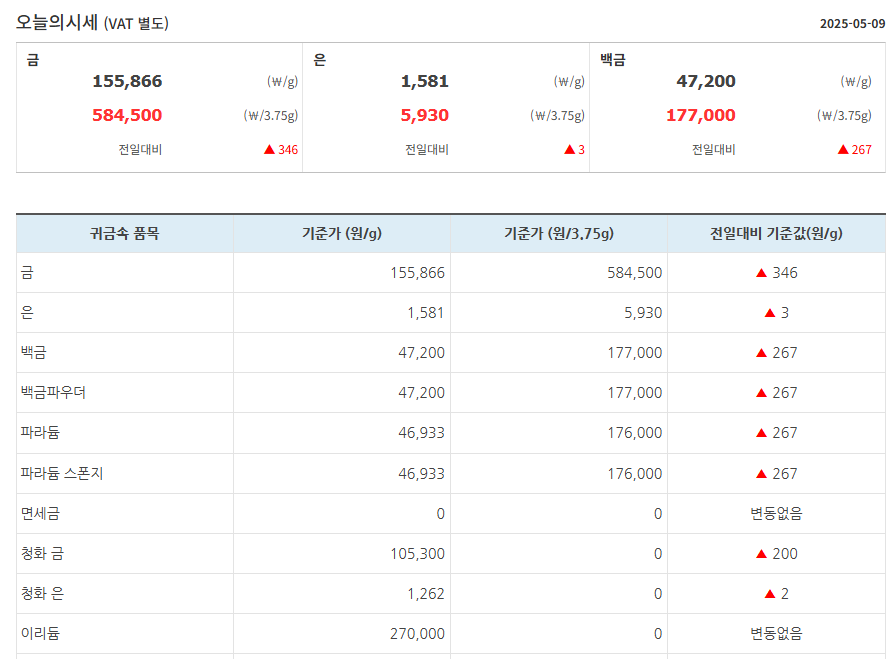Viewport: 890px width, 659px height.
Task: Select the 백금 row label in table
Action: click(33, 352)
